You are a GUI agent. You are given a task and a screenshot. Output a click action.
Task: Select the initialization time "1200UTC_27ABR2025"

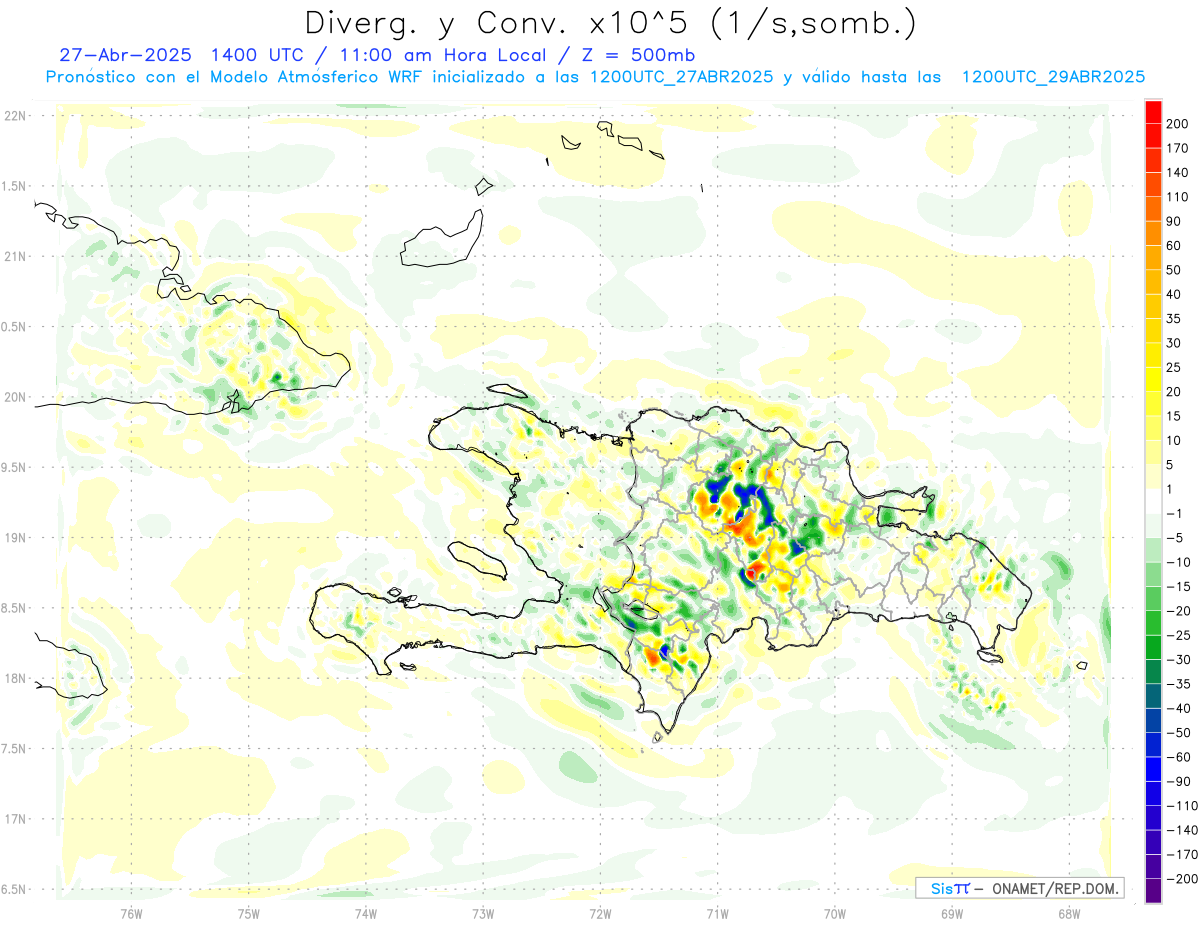pyautogui.click(x=682, y=77)
